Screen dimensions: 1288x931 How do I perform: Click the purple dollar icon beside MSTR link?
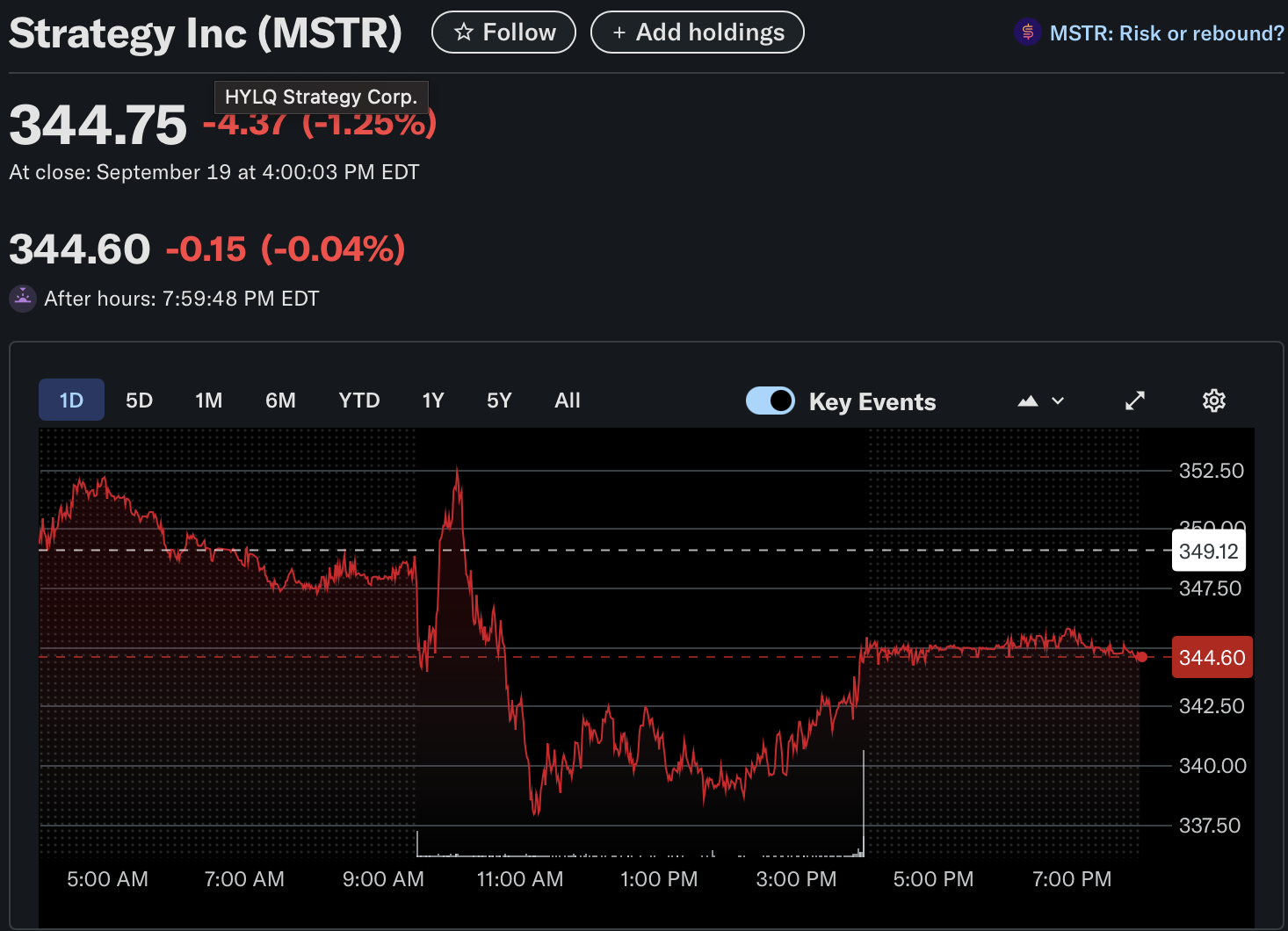pos(1027,32)
